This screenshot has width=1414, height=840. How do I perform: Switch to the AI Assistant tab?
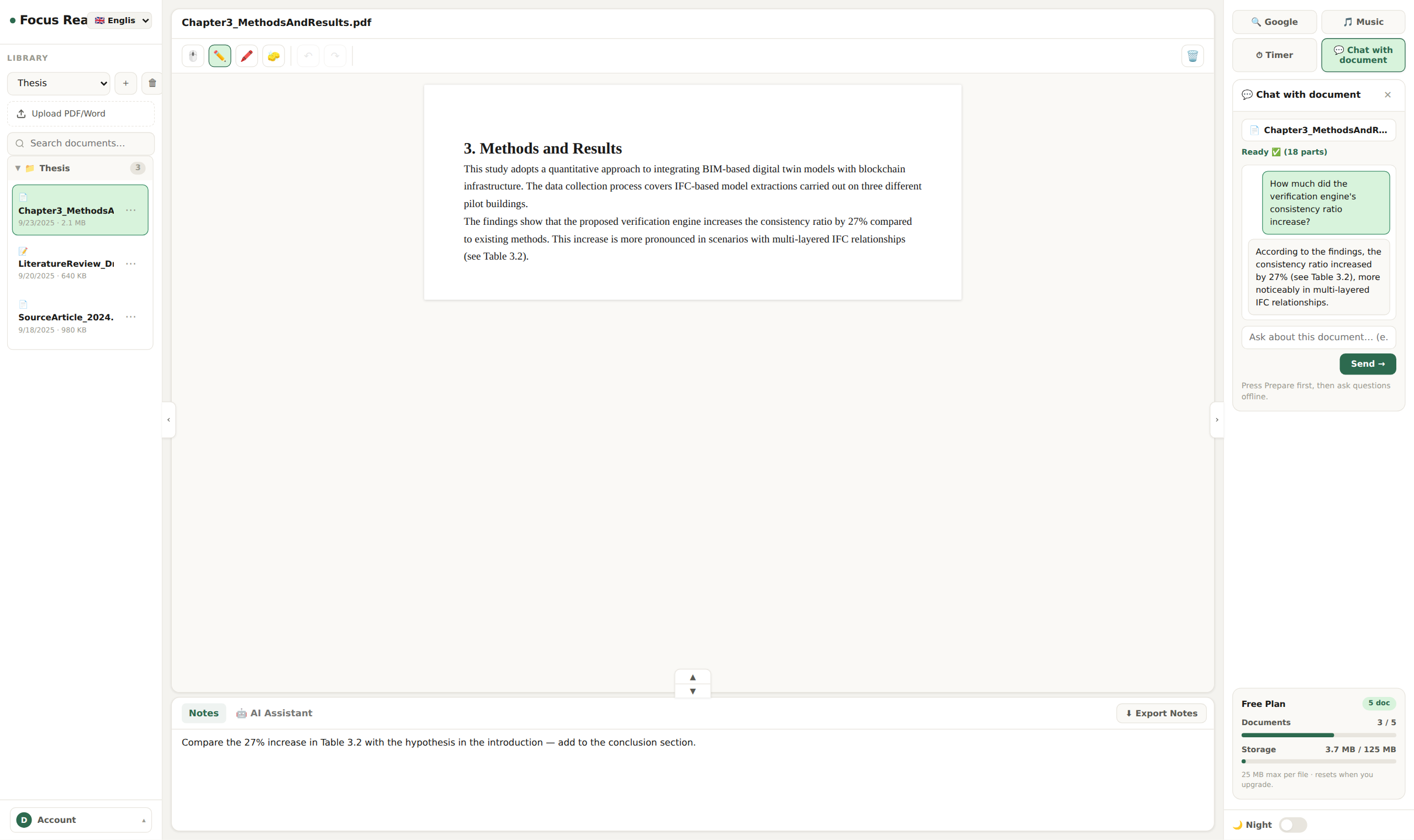[274, 713]
